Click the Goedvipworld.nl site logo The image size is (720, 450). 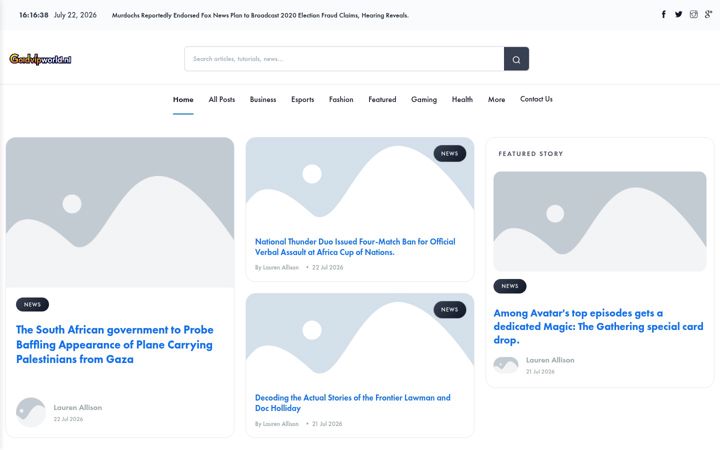[40, 59]
